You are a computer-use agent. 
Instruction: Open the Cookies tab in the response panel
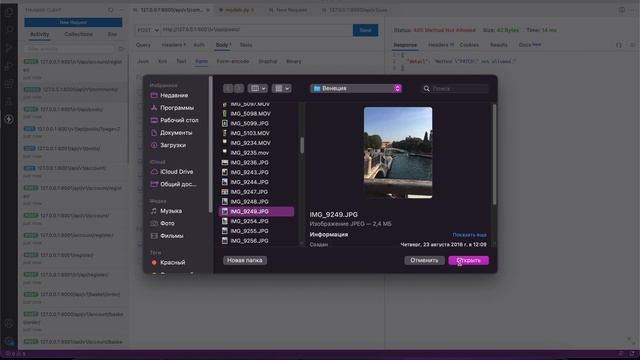point(469,45)
